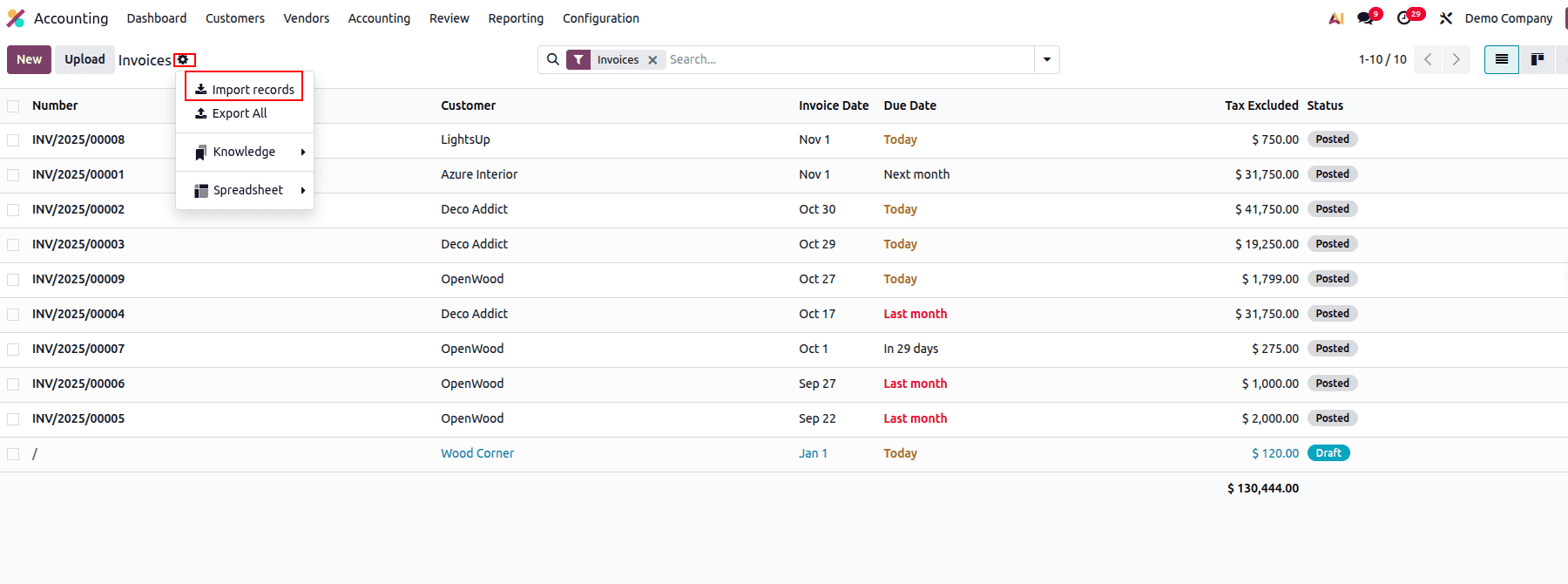Image resolution: width=1568 pixels, height=584 pixels.
Task: Click the New button
Action: (x=29, y=59)
